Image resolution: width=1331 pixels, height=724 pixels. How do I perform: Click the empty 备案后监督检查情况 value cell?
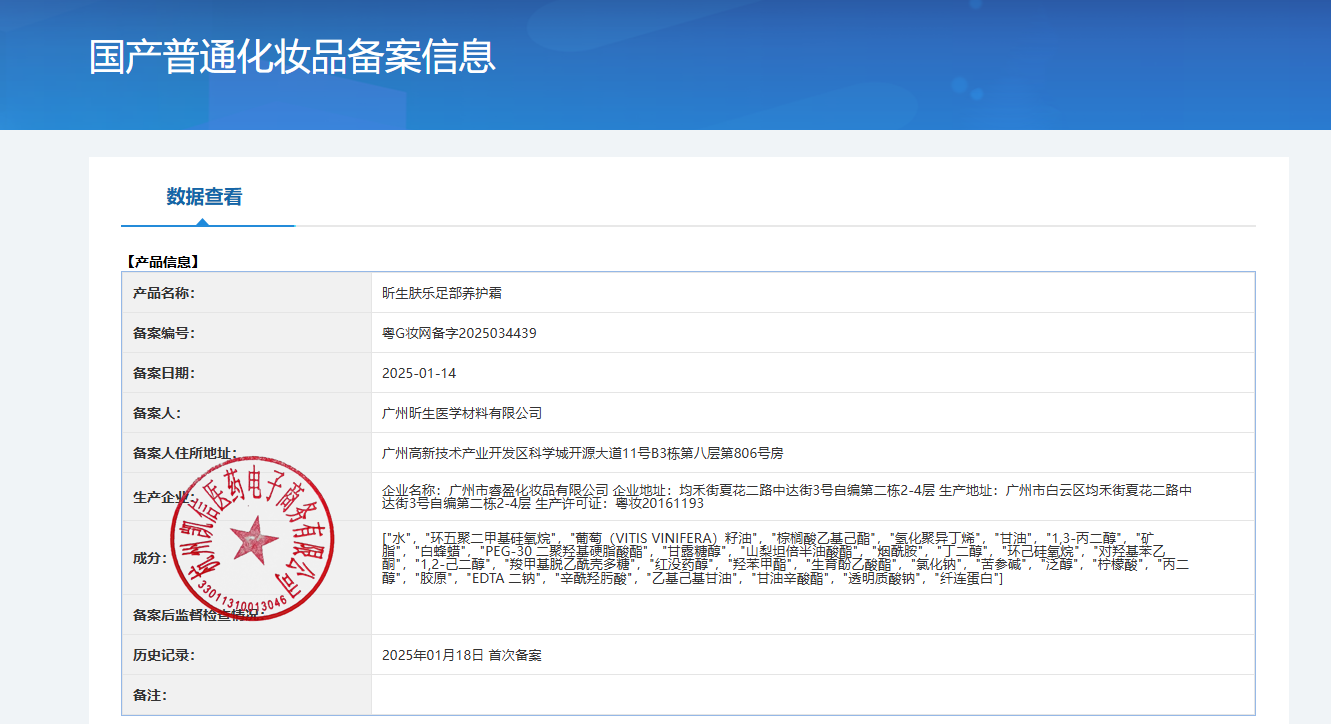point(811,615)
